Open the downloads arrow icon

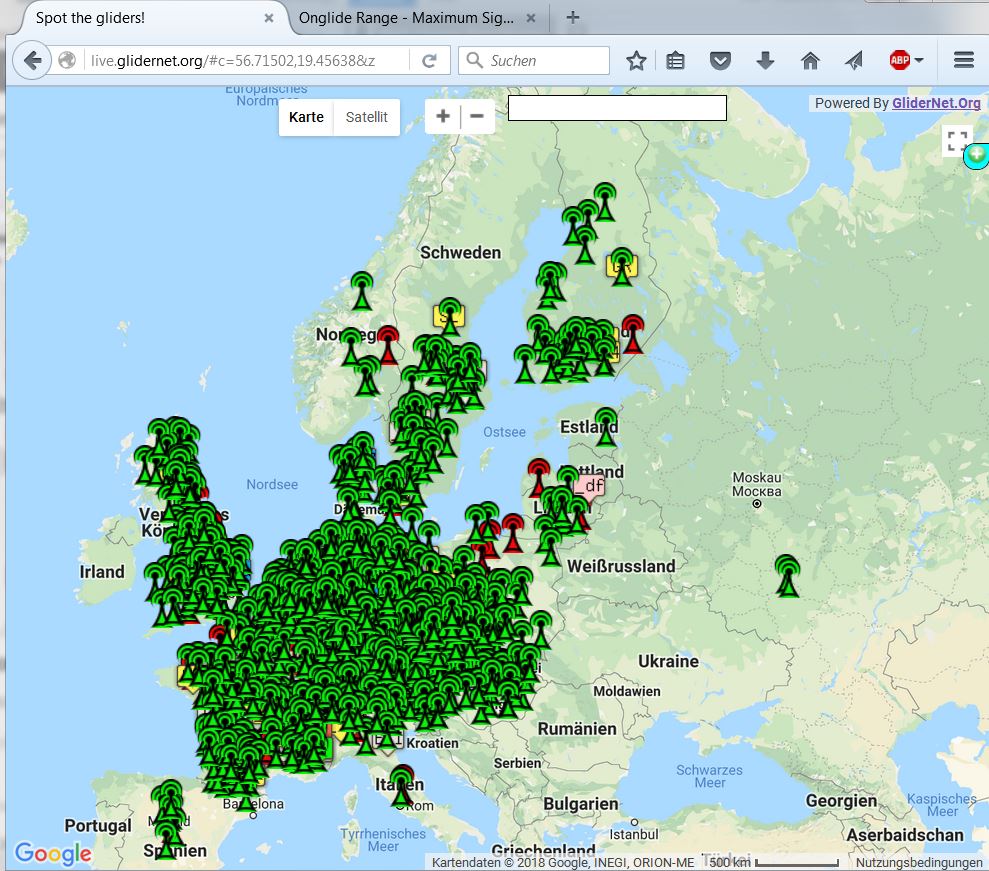[x=765, y=61]
